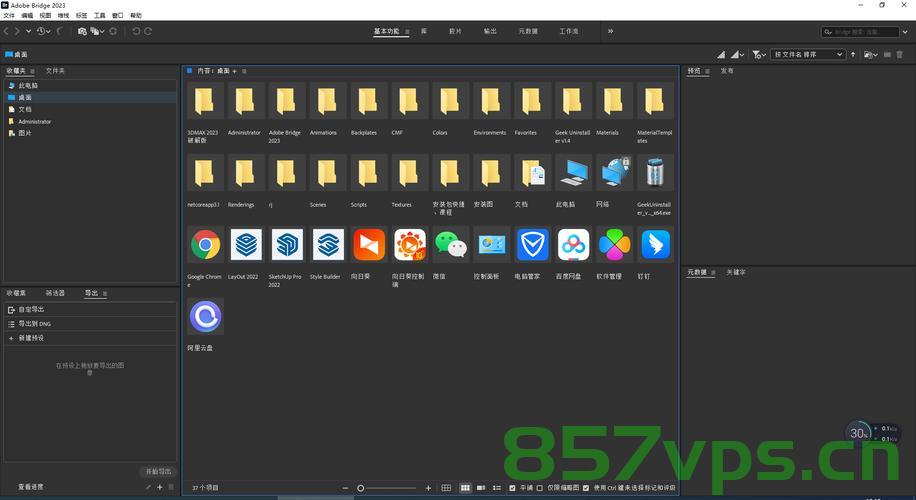This screenshot has height=500, width=916.
Task: Switch to the 元数据 workspace
Action: click(528, 31)
